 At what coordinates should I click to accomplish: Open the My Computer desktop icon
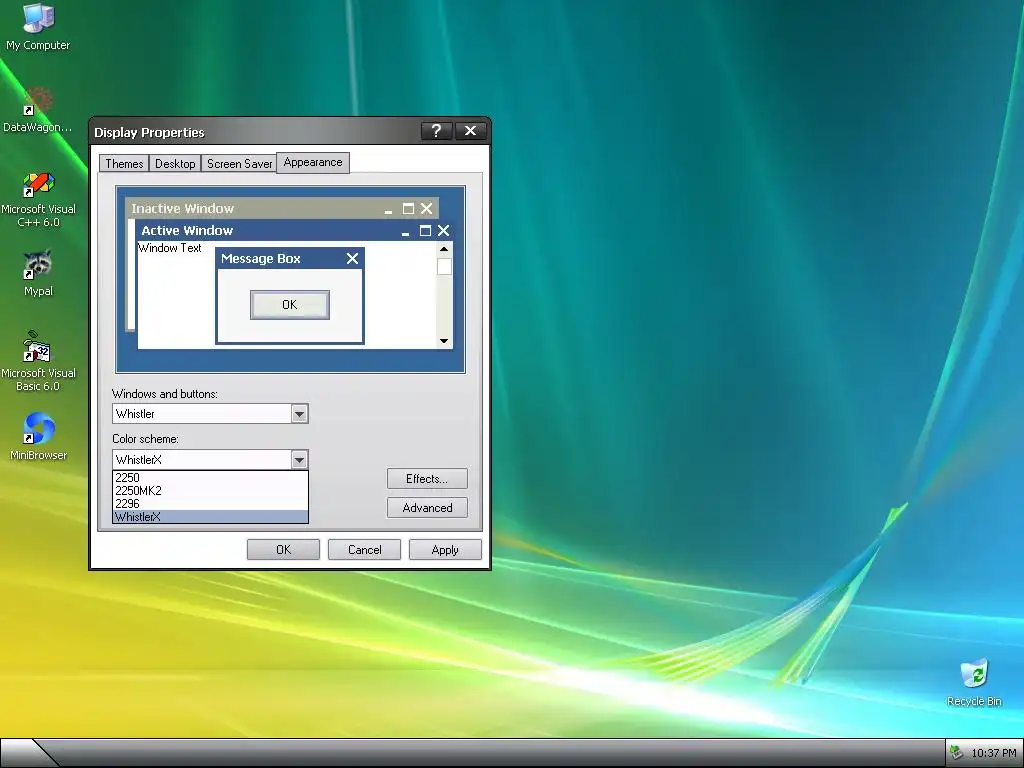click(38, 27)
